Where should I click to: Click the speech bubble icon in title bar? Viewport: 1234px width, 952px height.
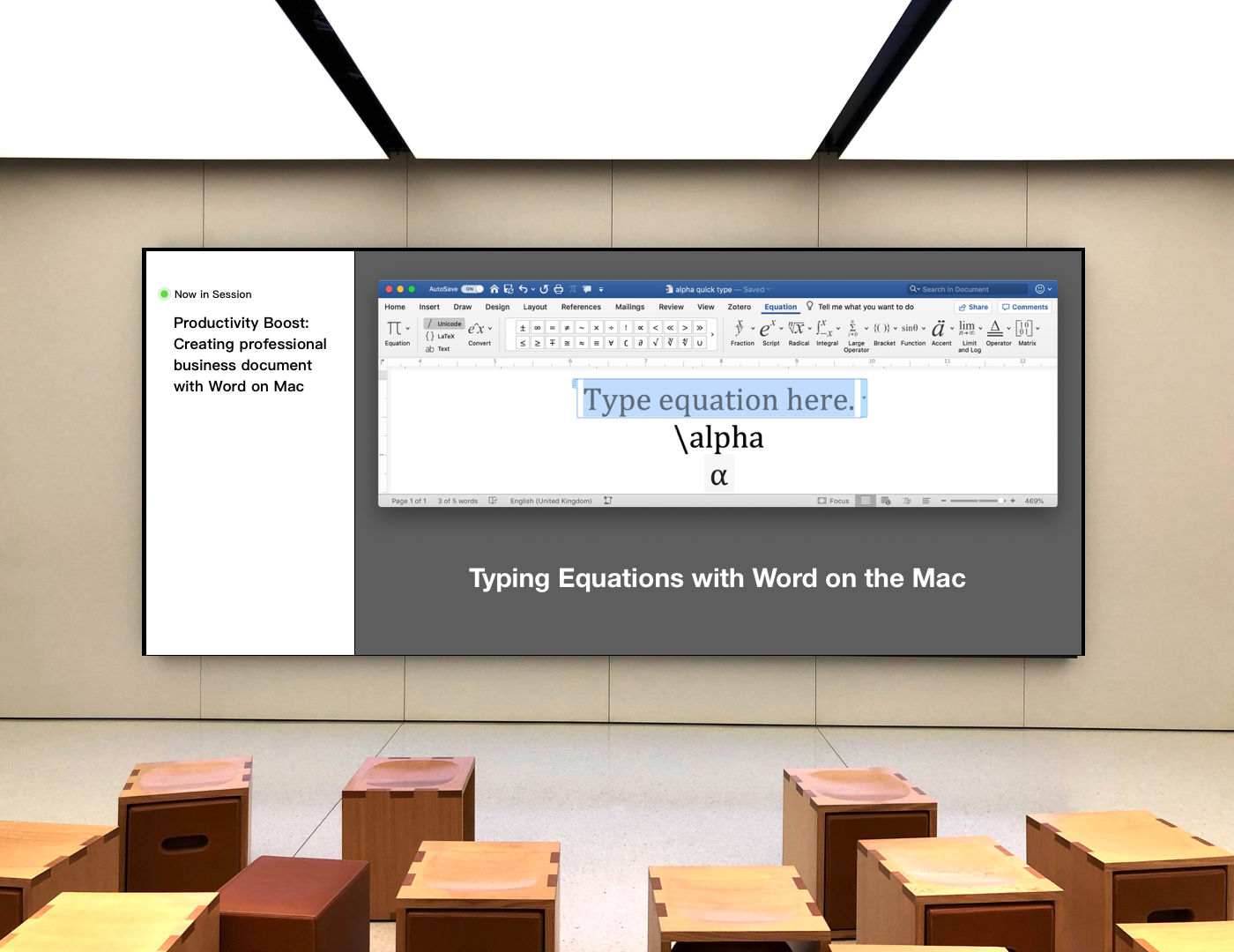pos(587,289)
